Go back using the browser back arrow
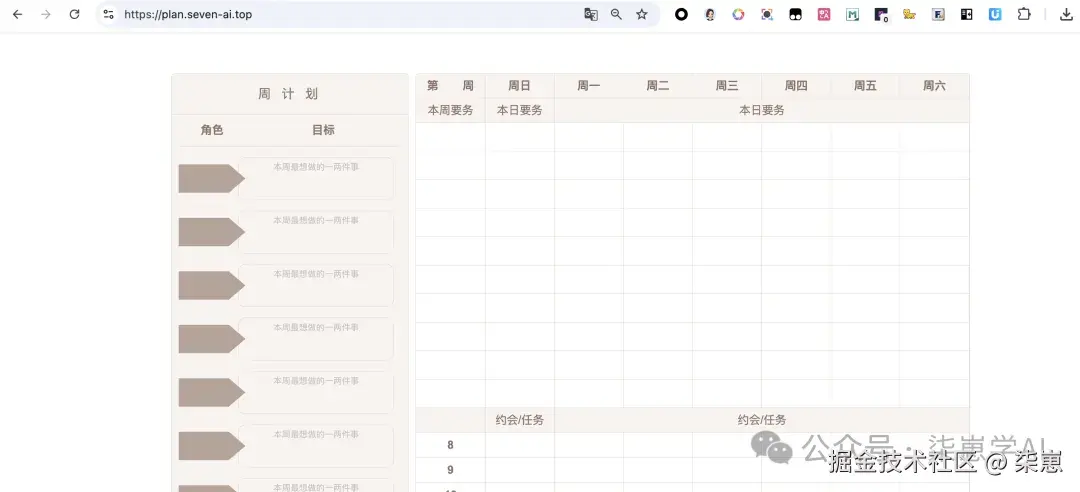 click(18, 14)
